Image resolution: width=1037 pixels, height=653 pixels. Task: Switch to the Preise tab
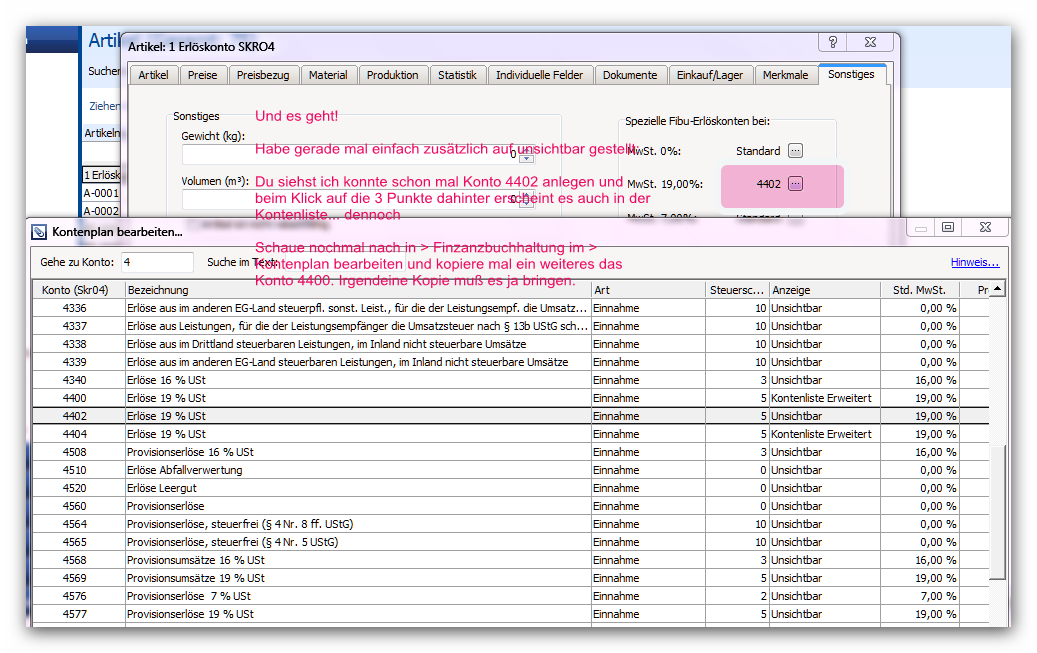pyautogui.click(x=202, y=75)
